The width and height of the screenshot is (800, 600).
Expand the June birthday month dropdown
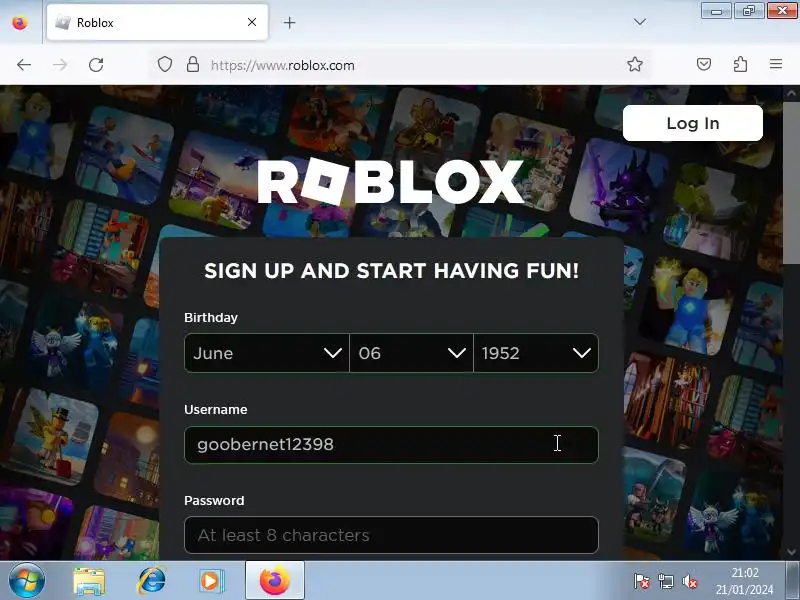point(266,353)
